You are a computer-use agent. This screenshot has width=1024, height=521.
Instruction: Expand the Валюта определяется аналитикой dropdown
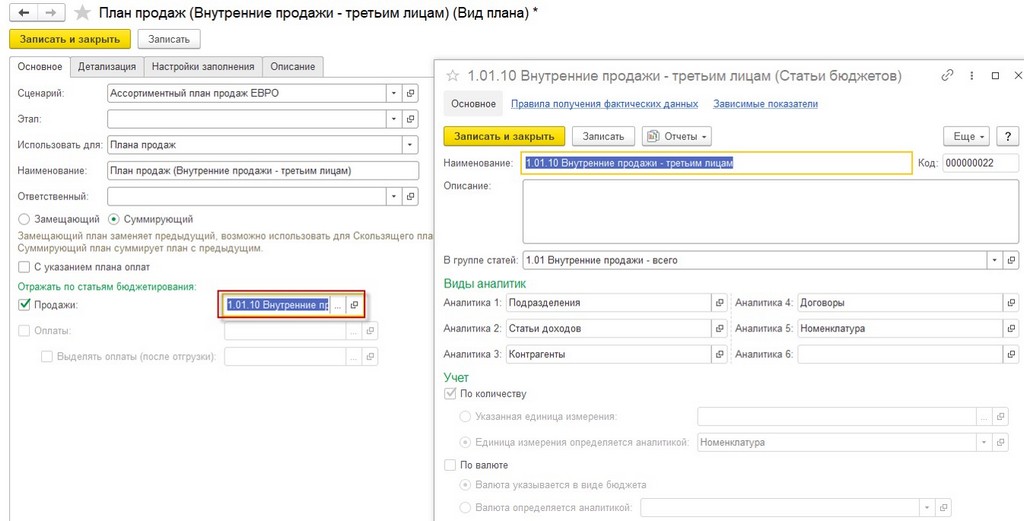point(927,507)
